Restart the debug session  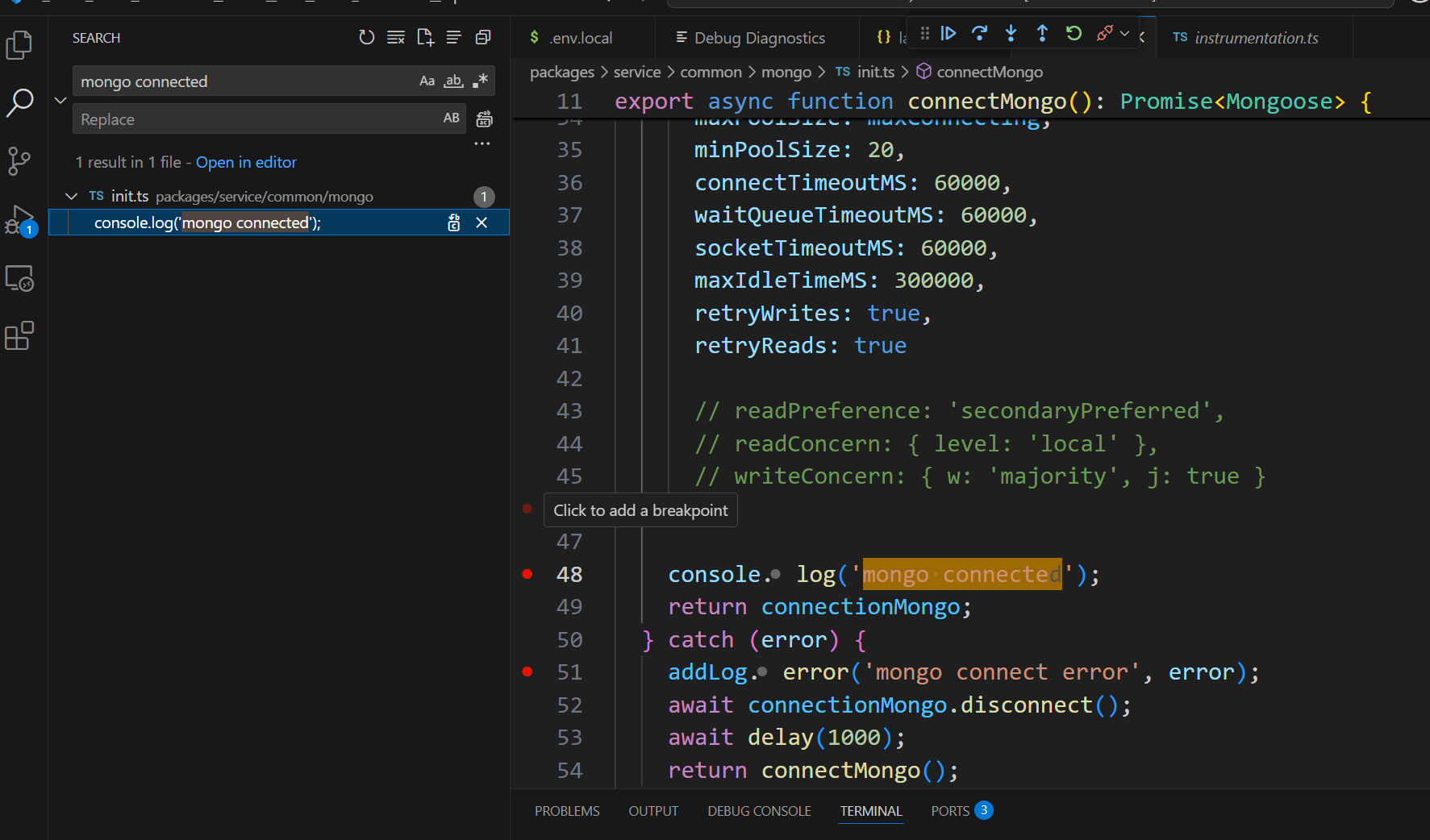click(1073, 33)
